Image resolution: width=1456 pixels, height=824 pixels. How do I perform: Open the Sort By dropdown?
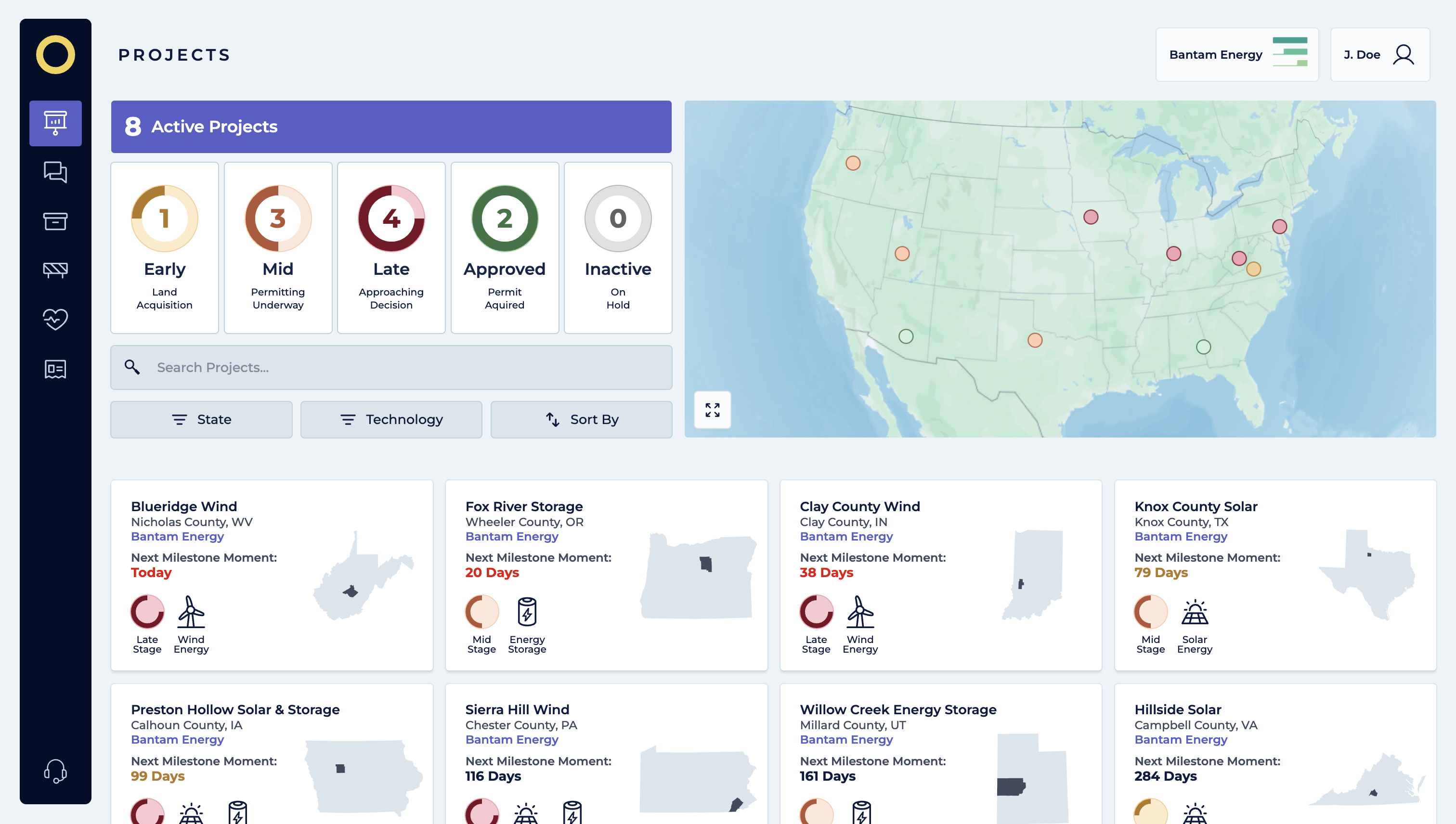(x=581, y=419)
